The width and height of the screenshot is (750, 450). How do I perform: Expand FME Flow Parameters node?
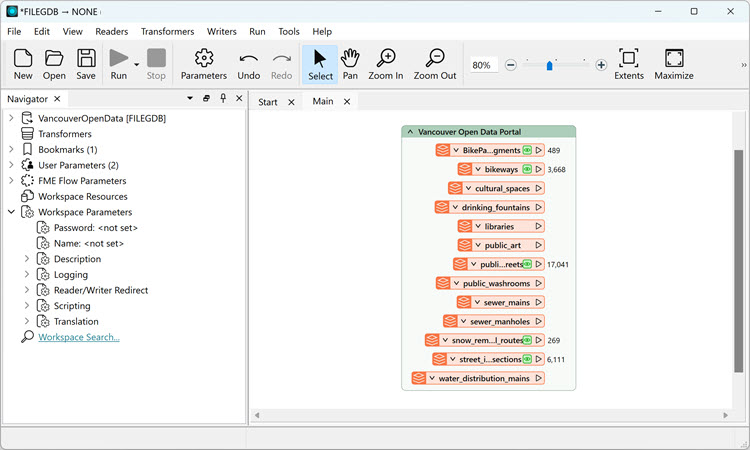click(x=11, y=180)
